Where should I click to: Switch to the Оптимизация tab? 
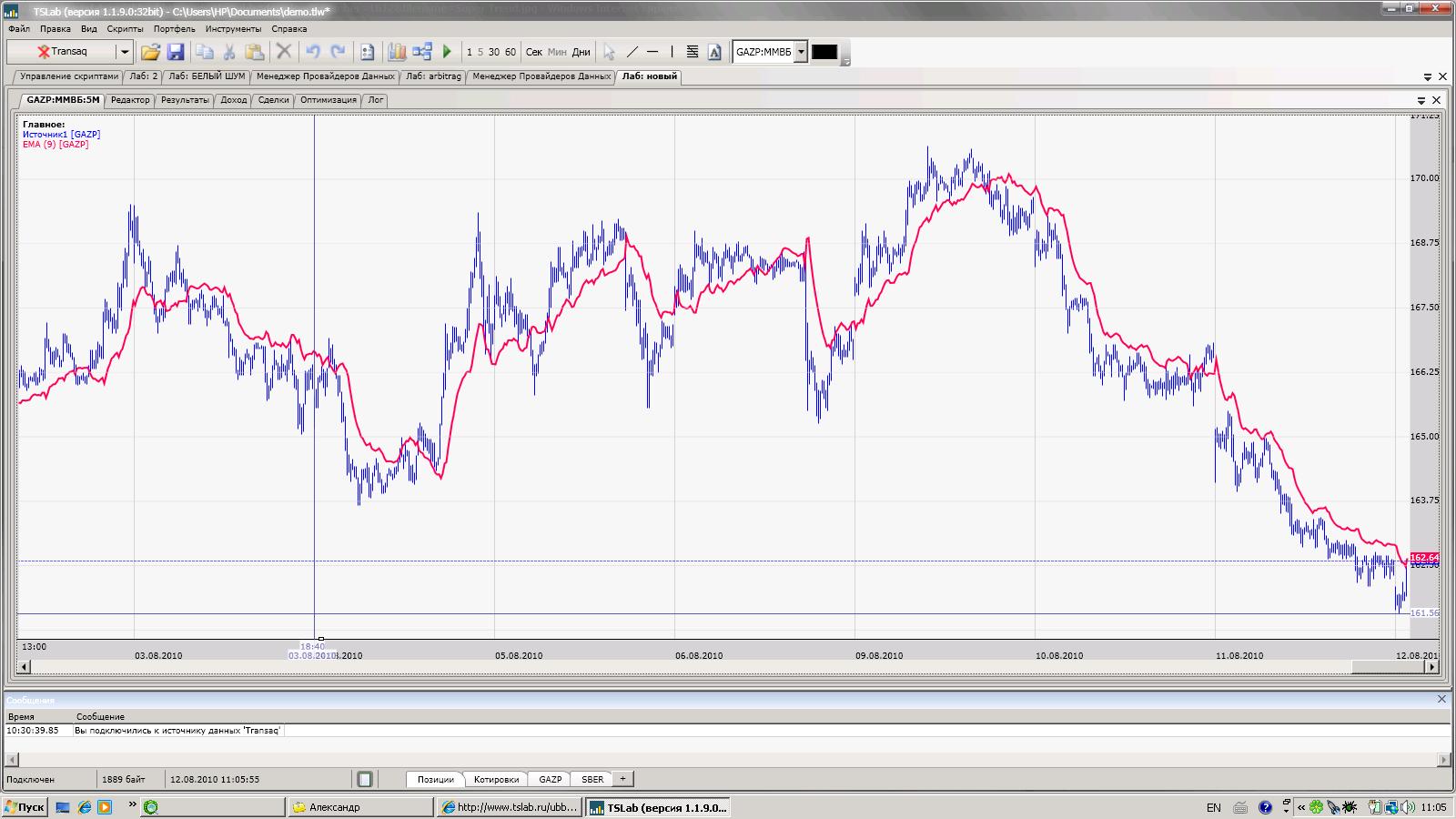328,100
